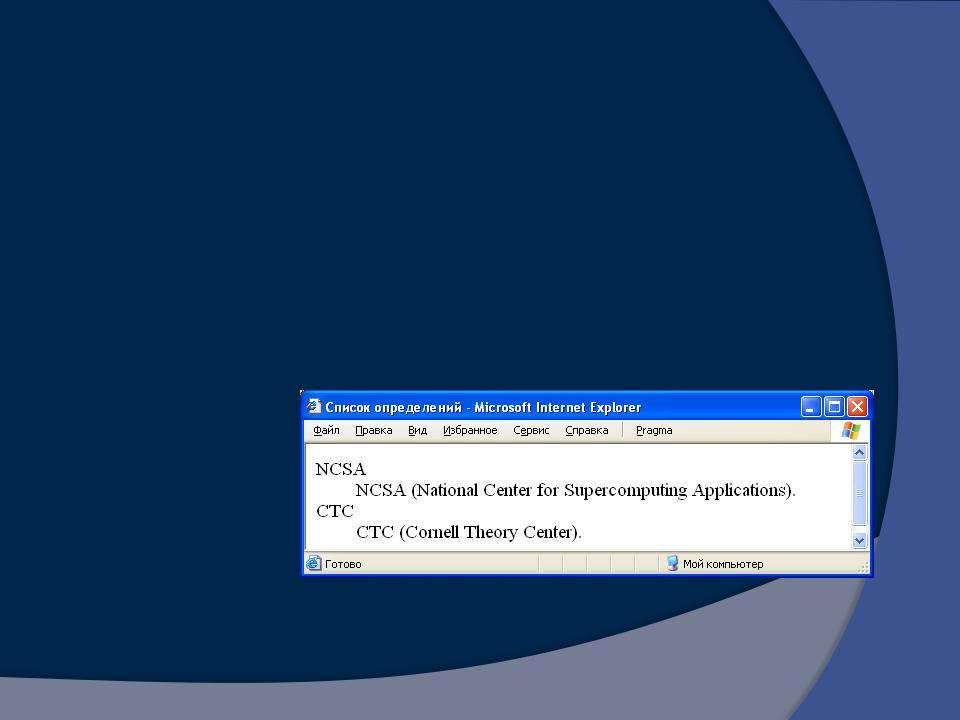Open the Вид menu
The width and height of the screenshot is (960, 720).
(x=418, y=430)
